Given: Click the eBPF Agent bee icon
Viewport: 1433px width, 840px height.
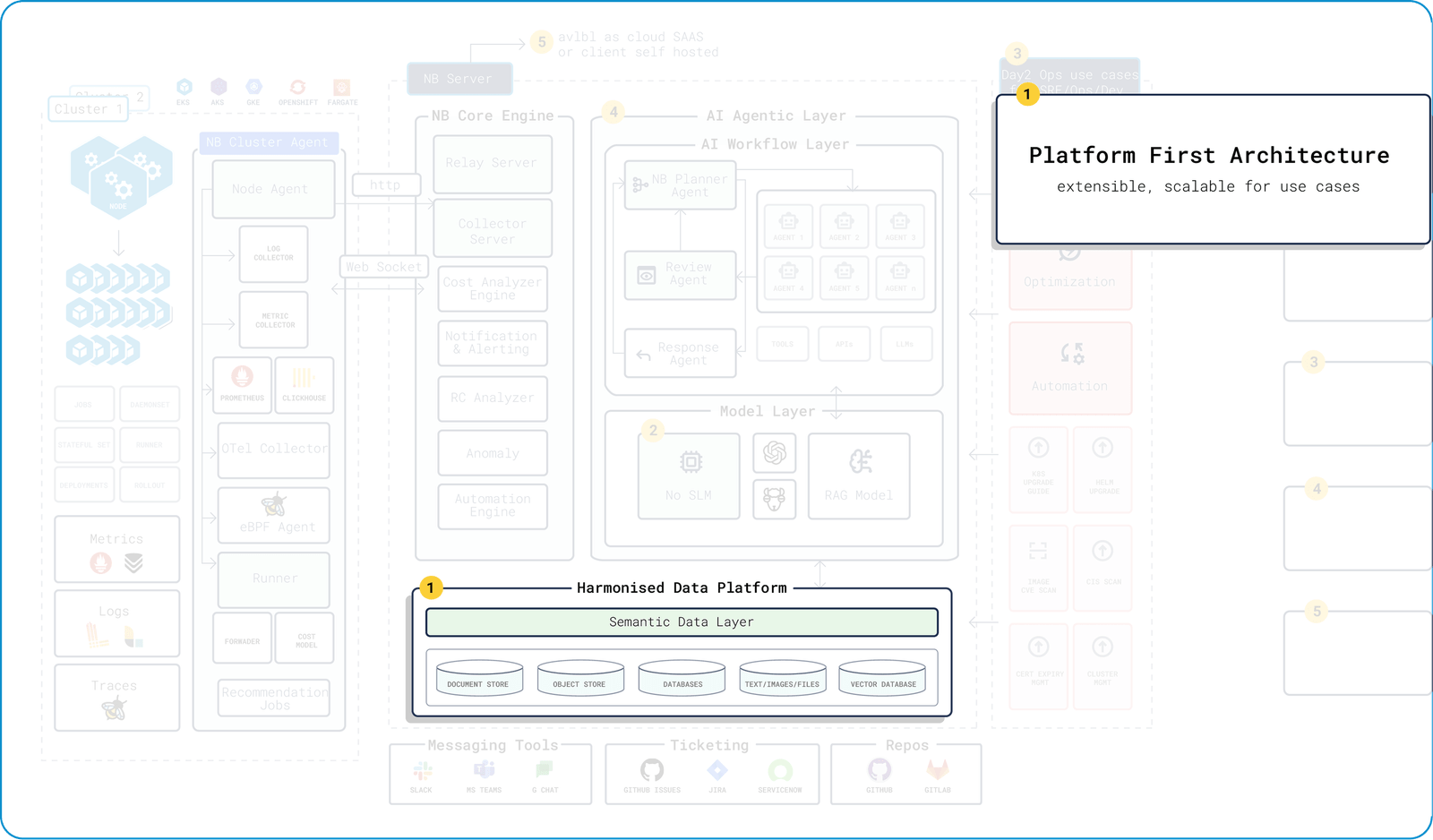Looking at the screenshot, I should tap(274, 504).
